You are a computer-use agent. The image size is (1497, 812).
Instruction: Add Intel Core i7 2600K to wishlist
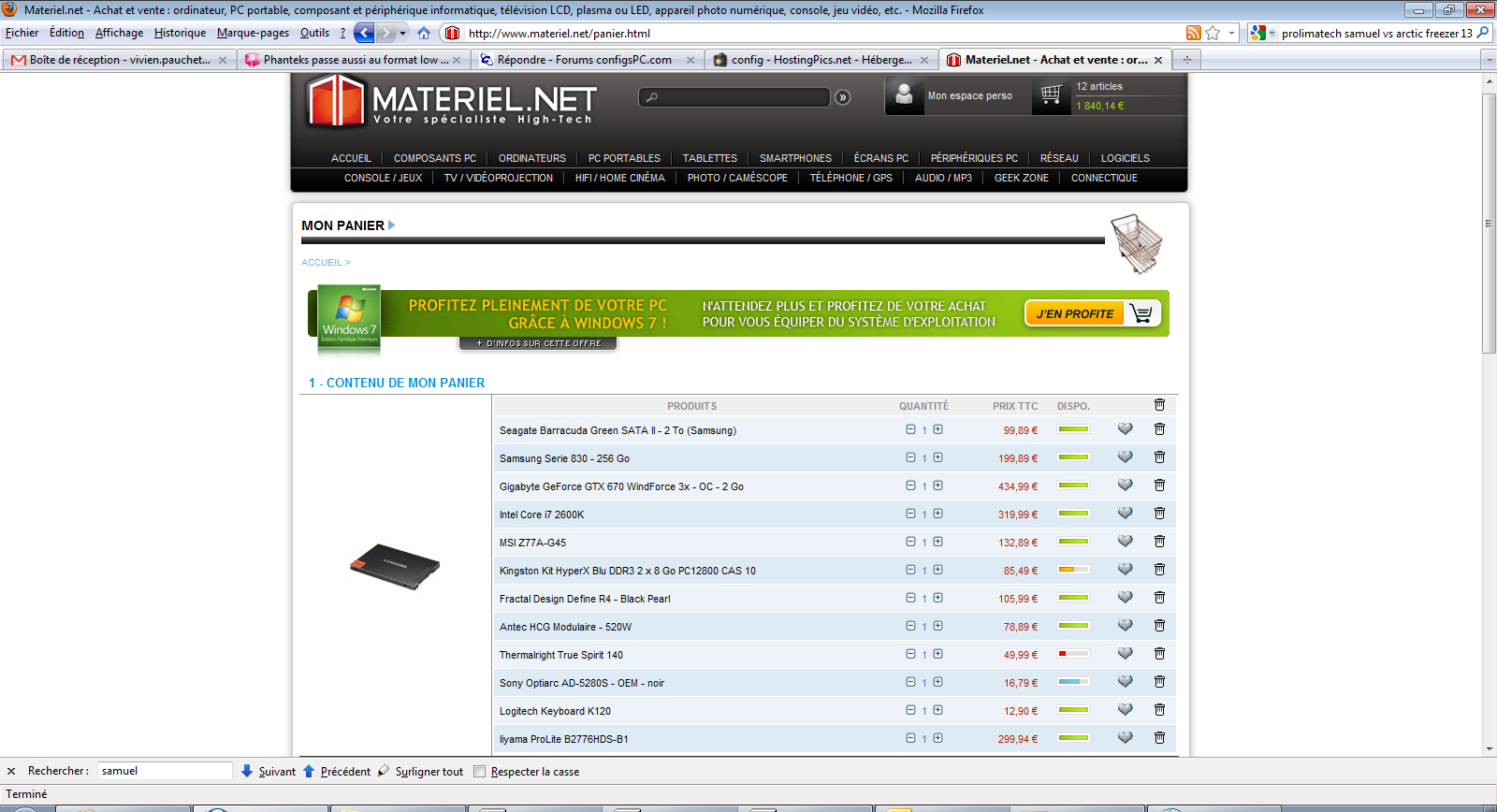click(1125, 514)
